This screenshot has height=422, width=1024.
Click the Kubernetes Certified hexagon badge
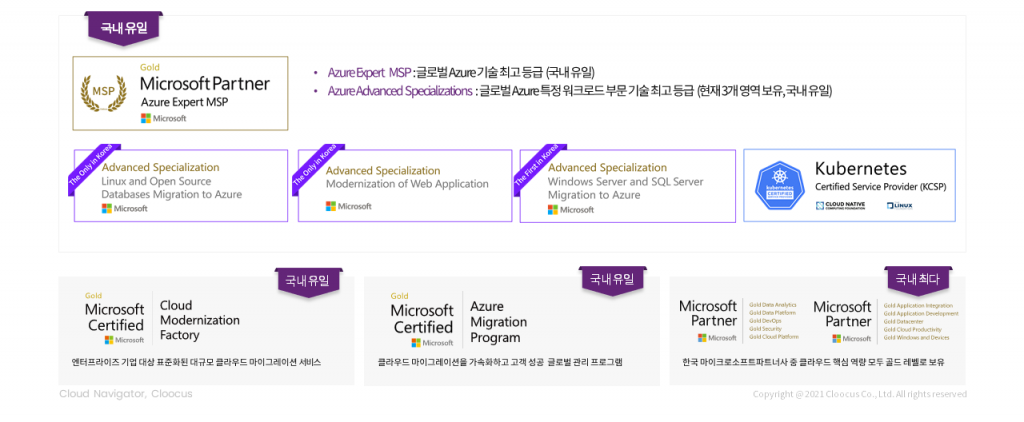(x=781, y=186)
